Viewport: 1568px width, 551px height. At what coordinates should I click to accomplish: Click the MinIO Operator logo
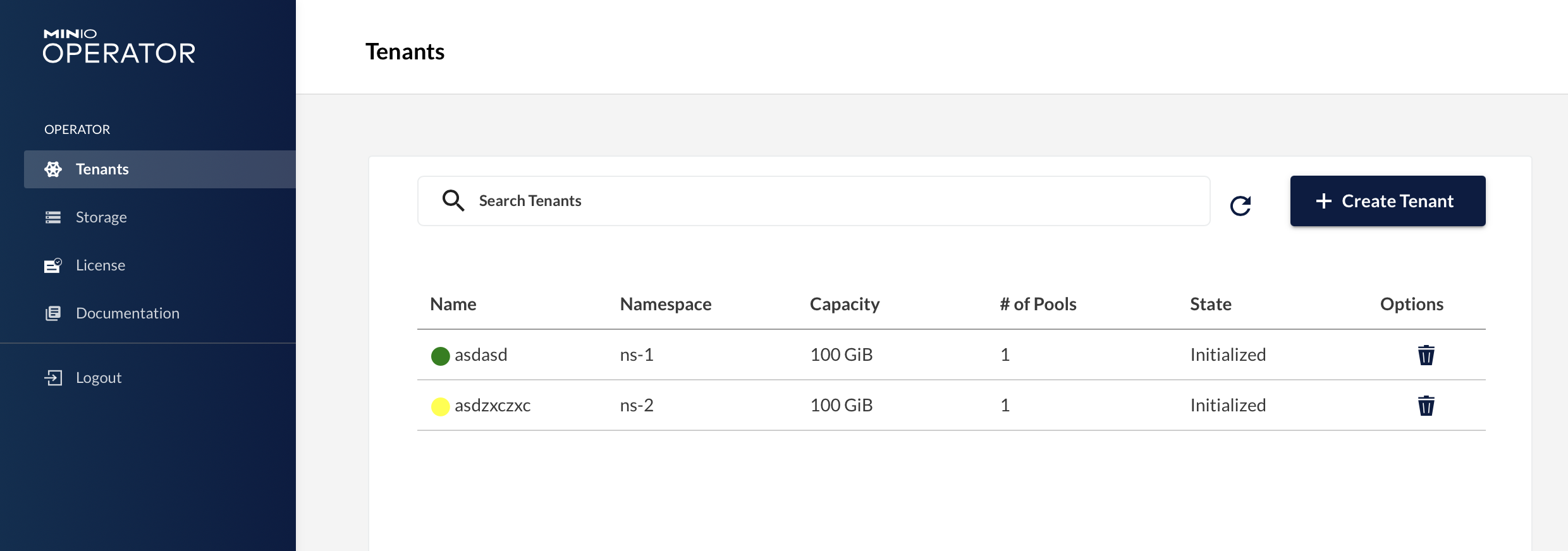[119, 46]
